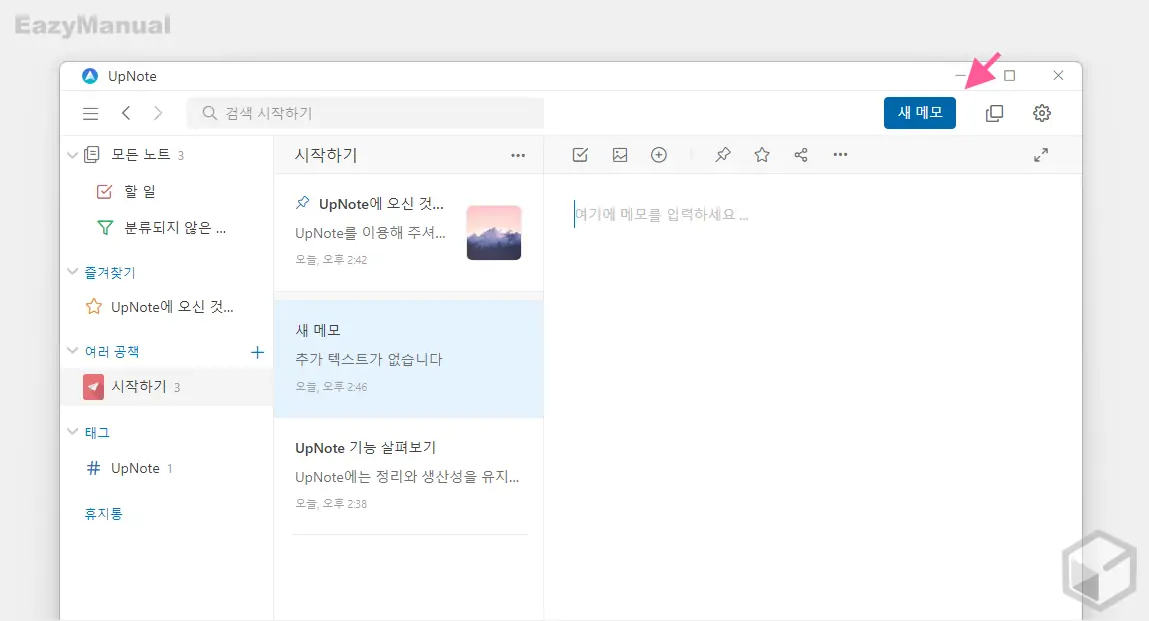Click the mountain thumbnail in note list

(494, 232)
